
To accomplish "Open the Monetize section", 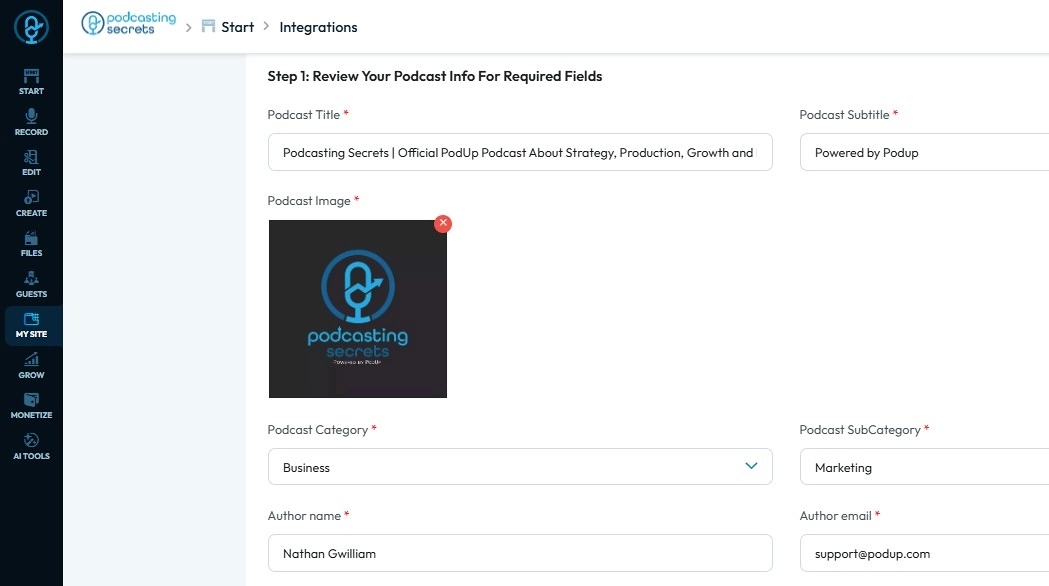I will [x=31, y=406].
